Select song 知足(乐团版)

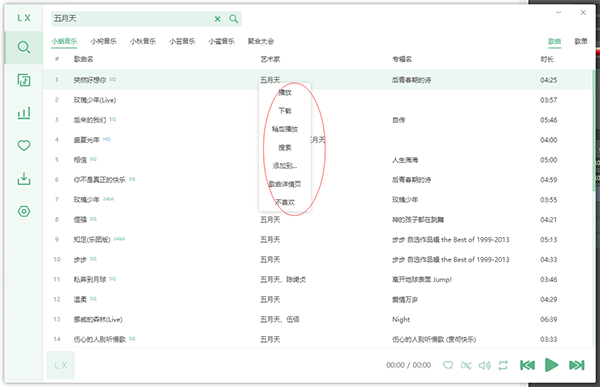click(x=92, y=240)
